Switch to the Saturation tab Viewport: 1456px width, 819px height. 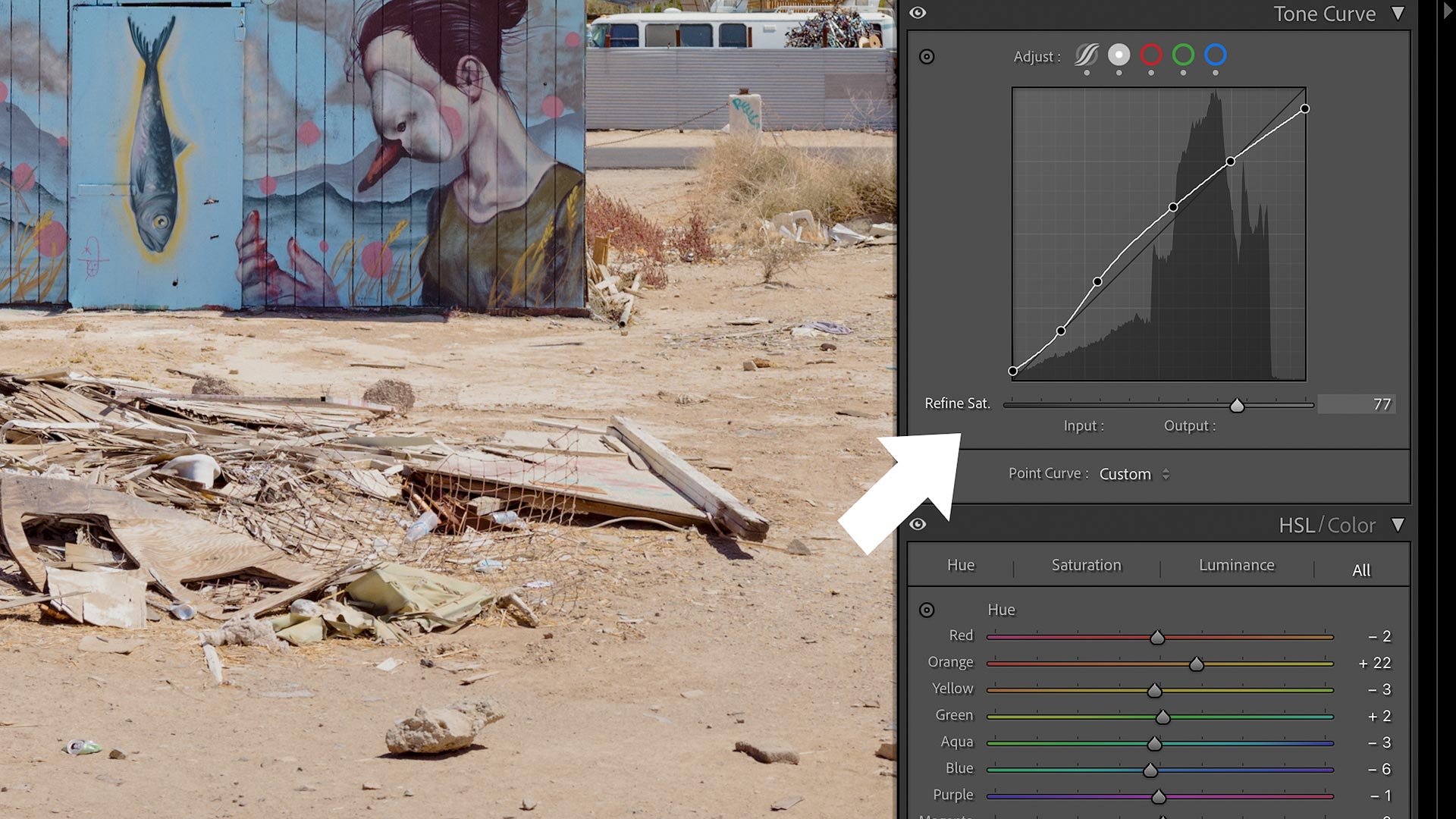coord(1085,565)
